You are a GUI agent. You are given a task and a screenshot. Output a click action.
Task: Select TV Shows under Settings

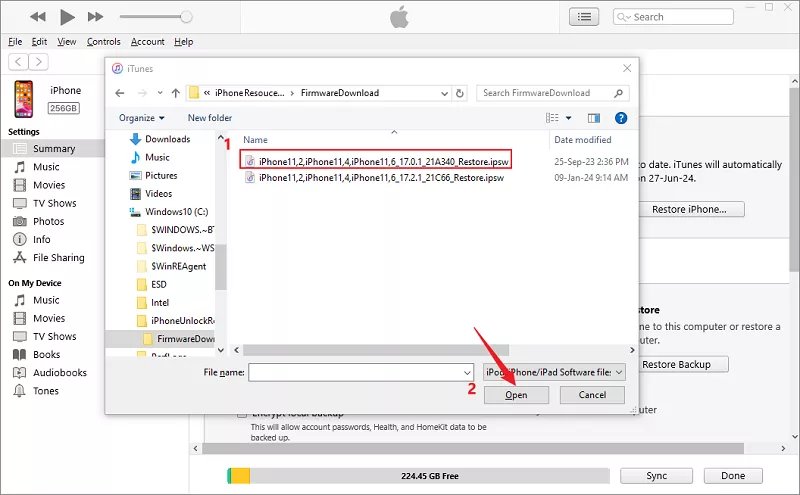tap(55, 203)
